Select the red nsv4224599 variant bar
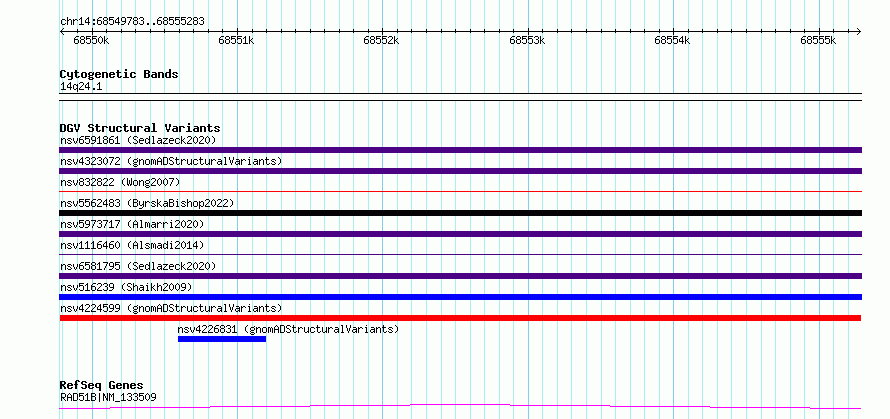Image resolution: width=890 pixels, height=419 pixels. click(460, 318)
